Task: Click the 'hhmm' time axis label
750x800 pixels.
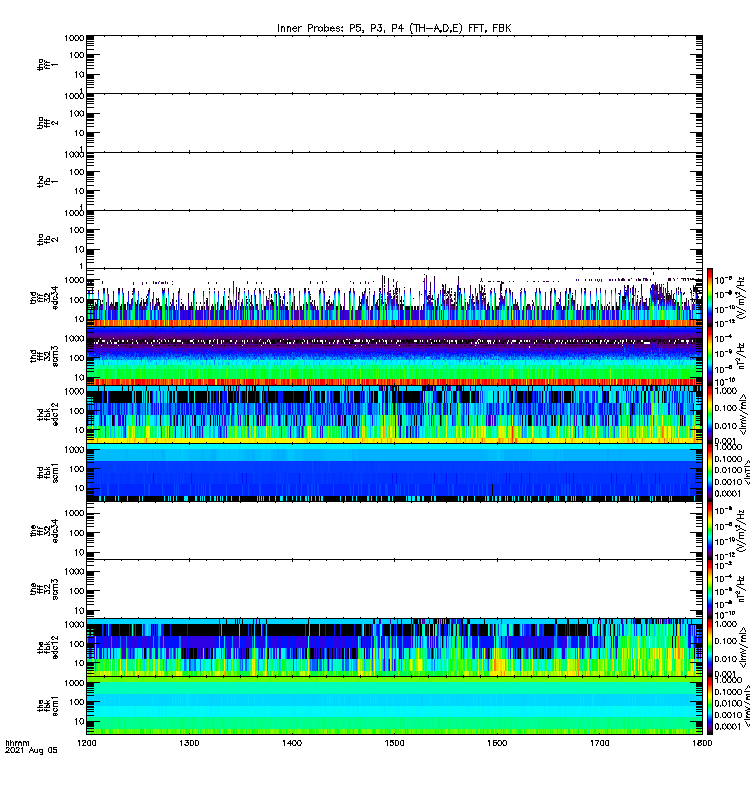Action: click(17, 743)
